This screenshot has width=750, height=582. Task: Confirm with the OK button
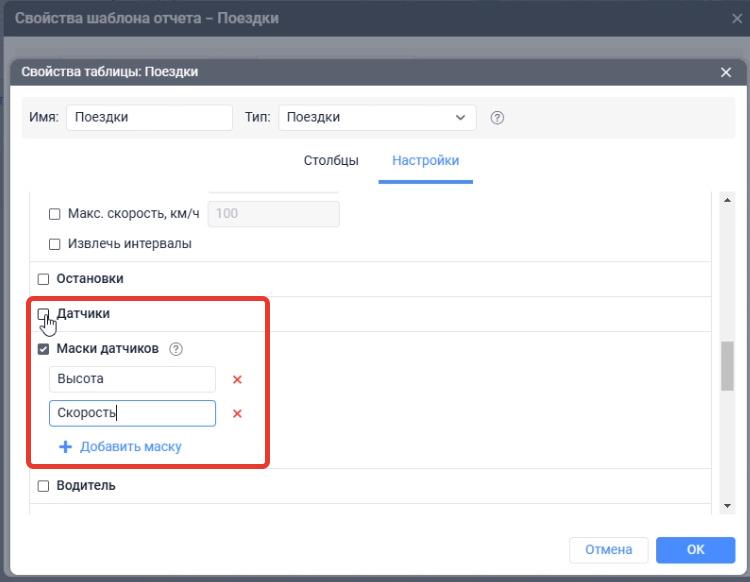[695, 550]
